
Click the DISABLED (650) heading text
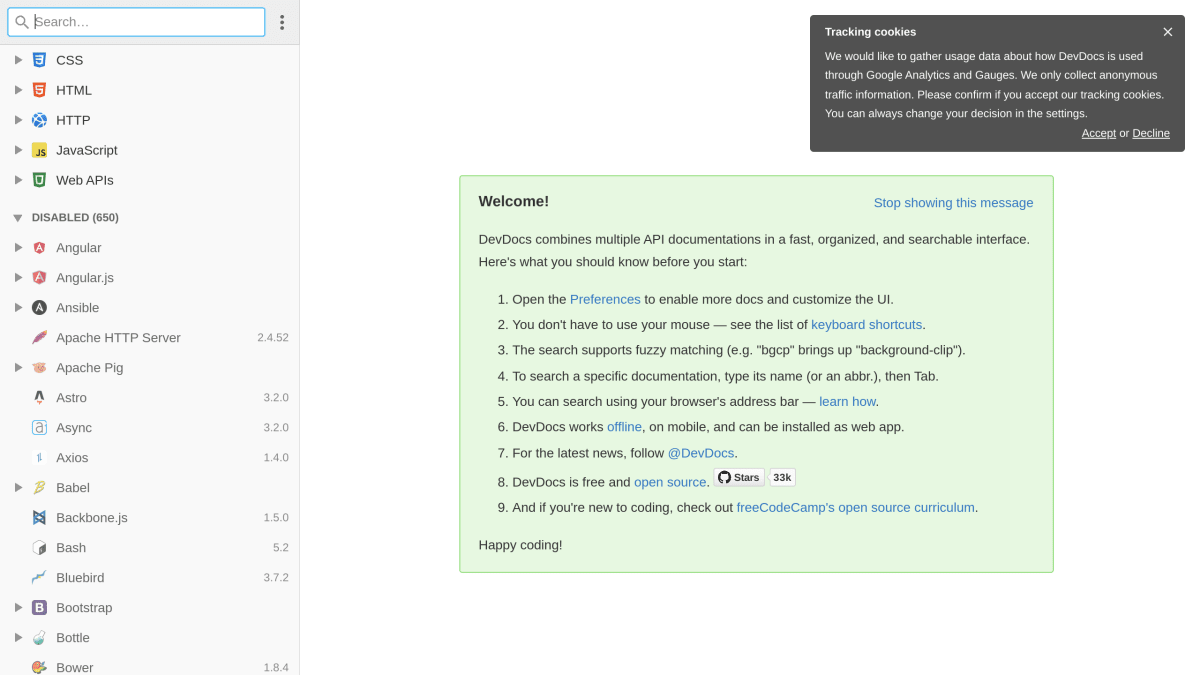pyautogui.click(x=75, y=218)
